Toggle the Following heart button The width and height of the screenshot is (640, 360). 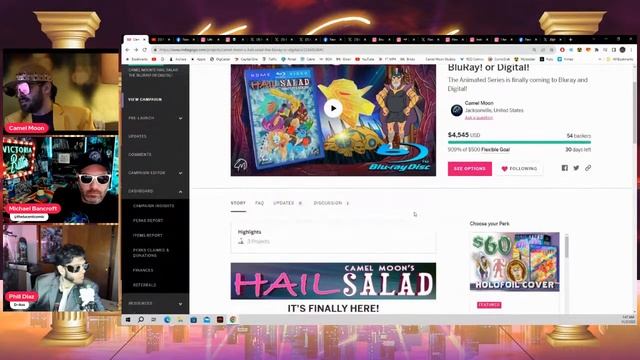pos(519,169)
